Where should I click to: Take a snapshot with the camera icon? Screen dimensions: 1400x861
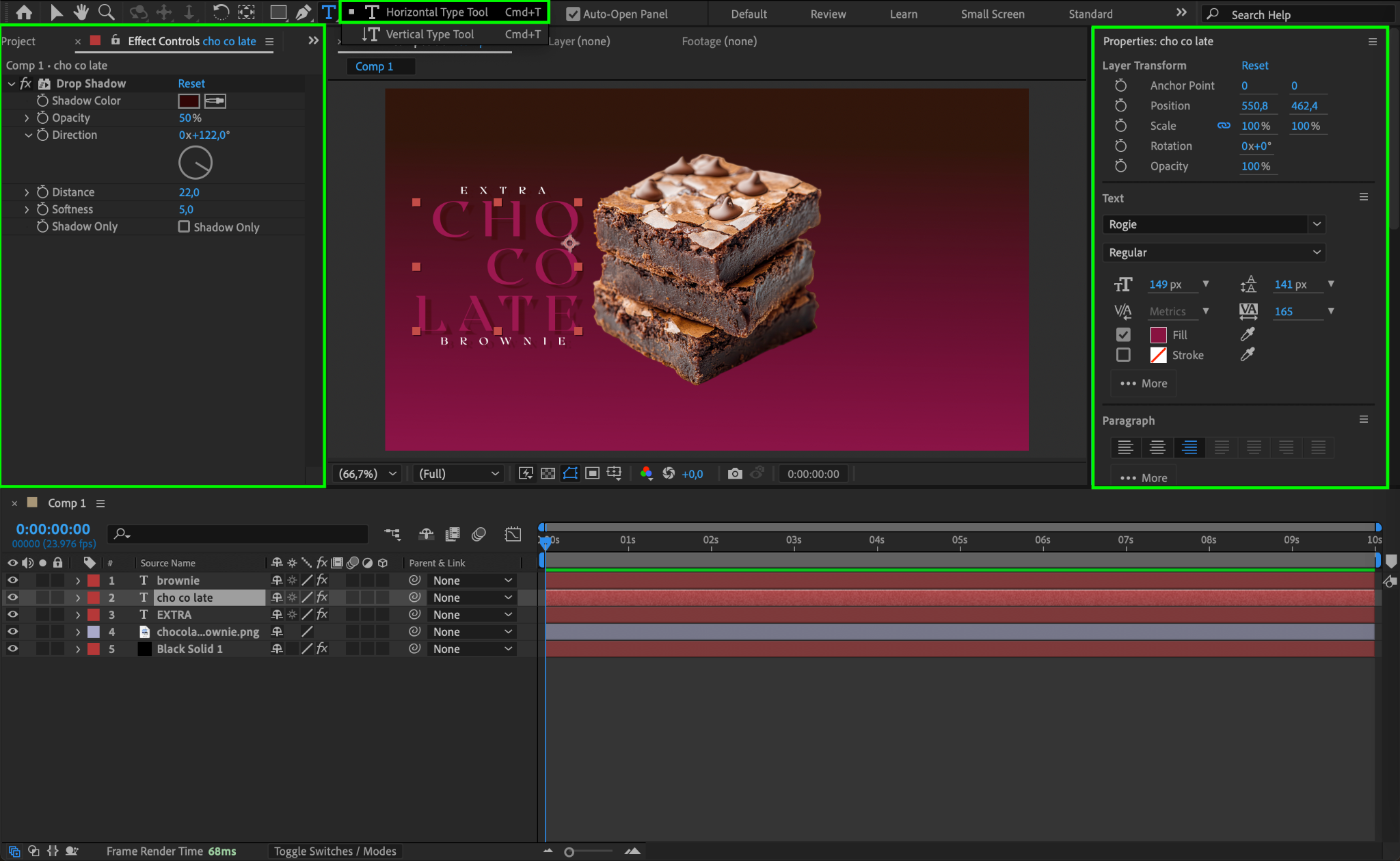click(x=735, y=473)
